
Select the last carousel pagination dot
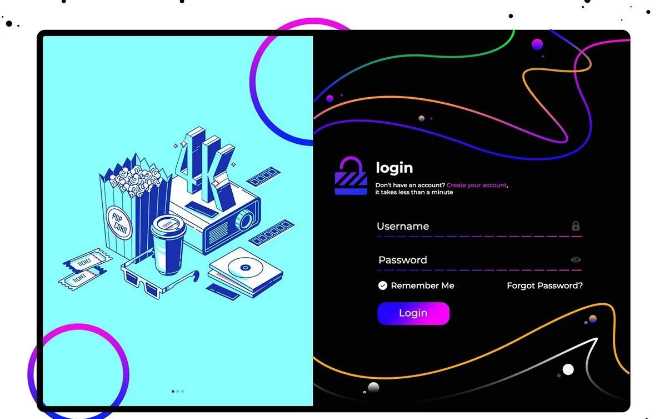coord(183,391)
